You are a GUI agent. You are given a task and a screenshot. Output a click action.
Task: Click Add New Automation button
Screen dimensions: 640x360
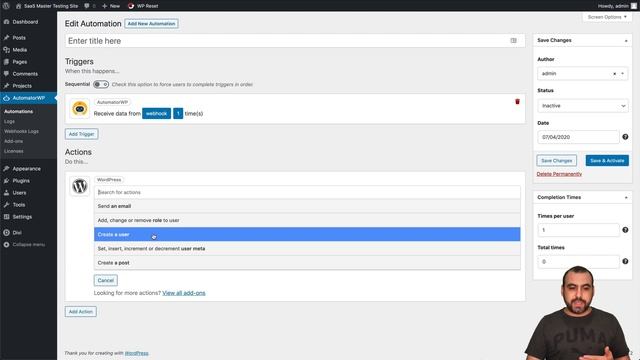coord(151,24)
